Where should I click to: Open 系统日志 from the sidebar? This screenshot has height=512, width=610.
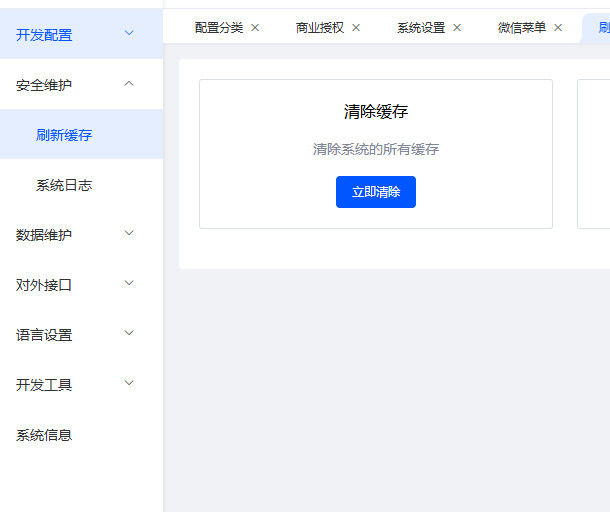click(64, 185)
